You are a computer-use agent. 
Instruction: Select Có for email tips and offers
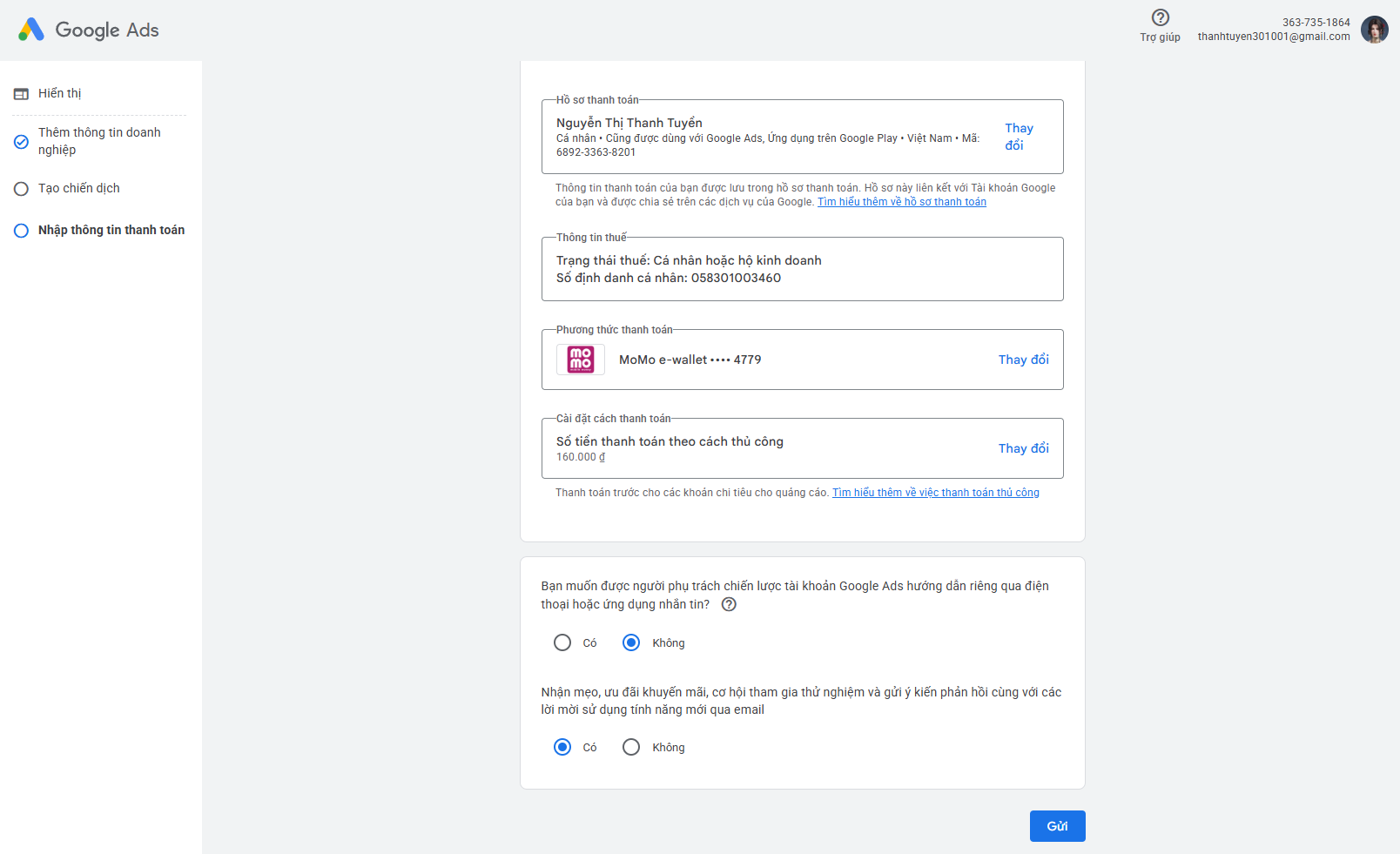(x=562, y=747)
